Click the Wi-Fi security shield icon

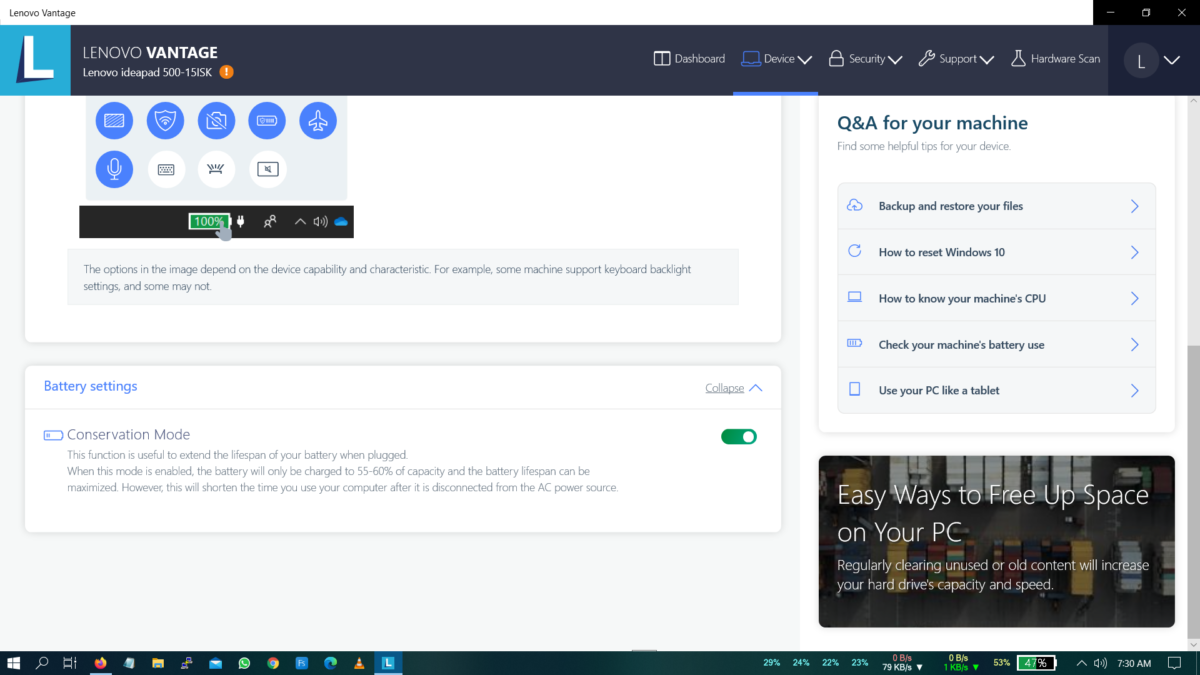tap(165, 121)
